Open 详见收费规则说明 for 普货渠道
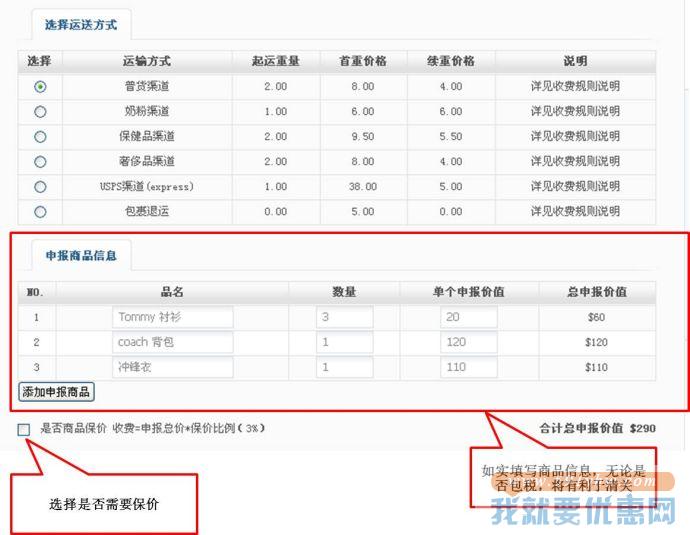690x535 pixels. point(575,86)
